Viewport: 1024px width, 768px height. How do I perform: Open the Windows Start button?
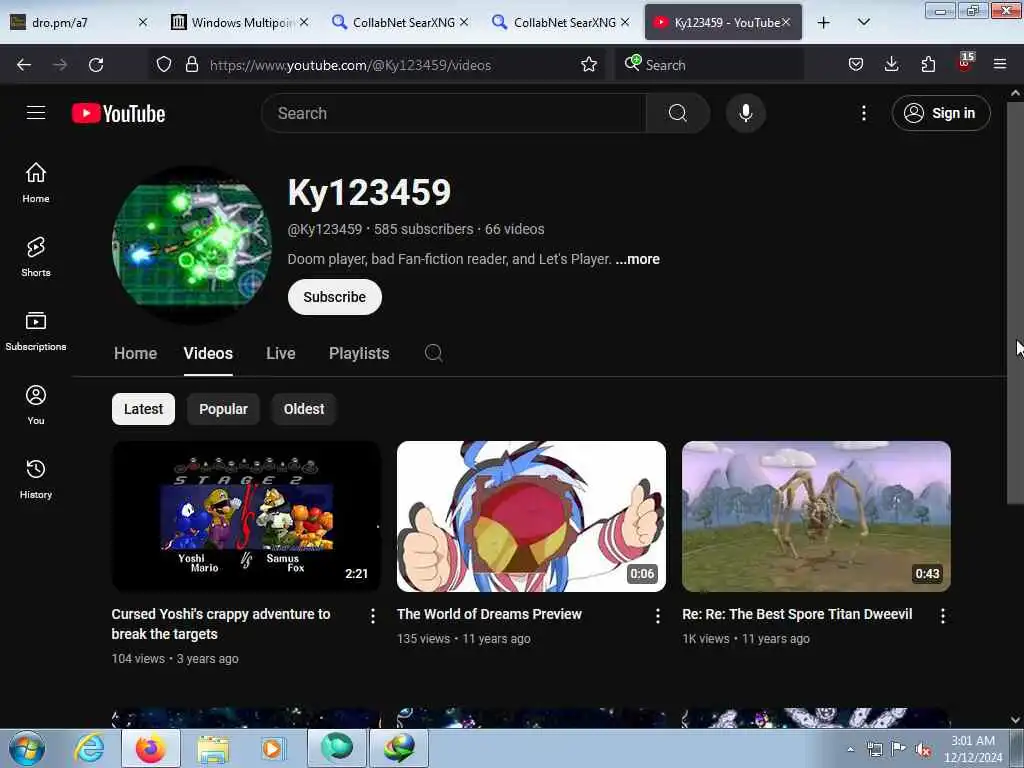point(27,748)
